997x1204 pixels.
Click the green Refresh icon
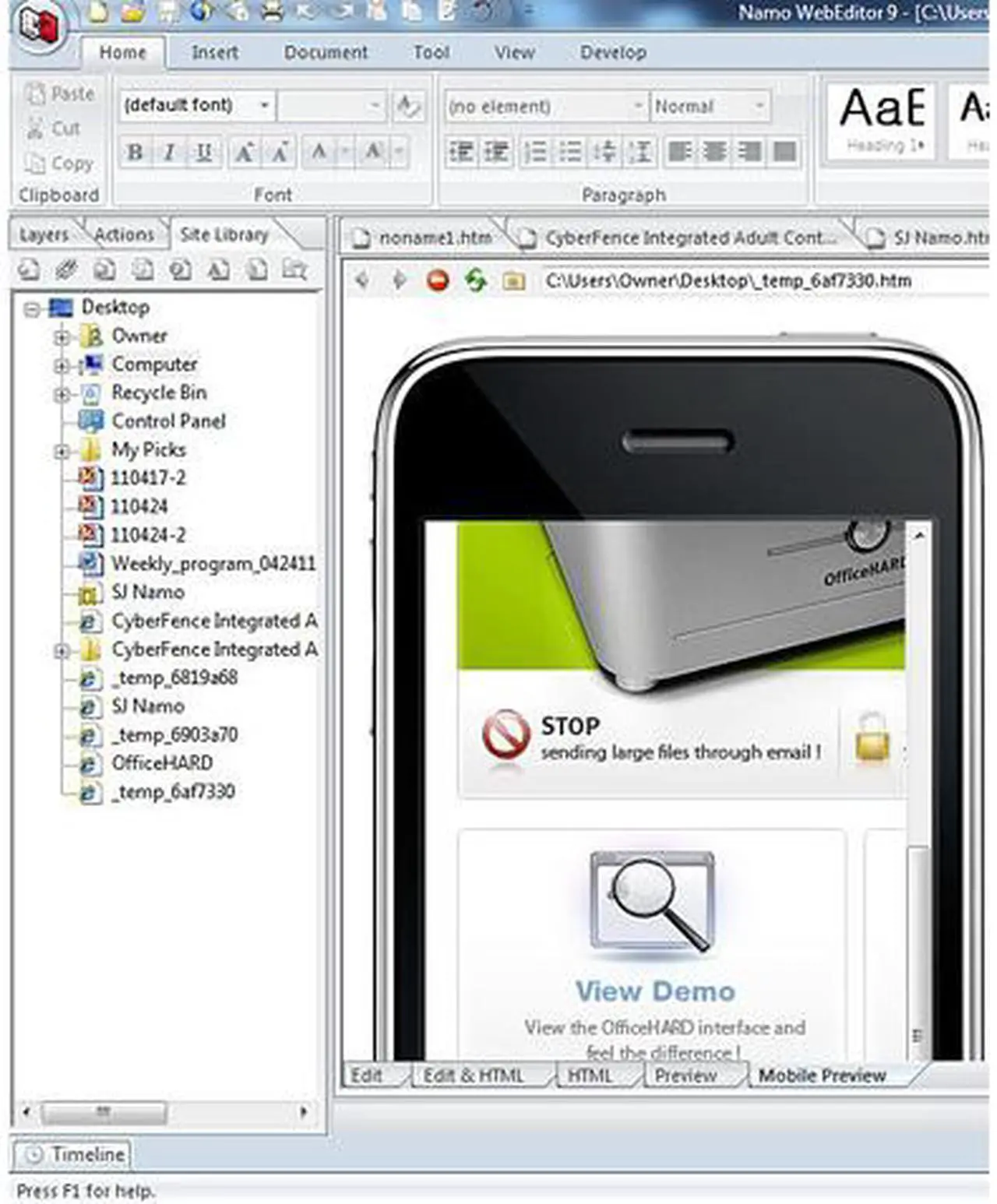coord(475,280)
